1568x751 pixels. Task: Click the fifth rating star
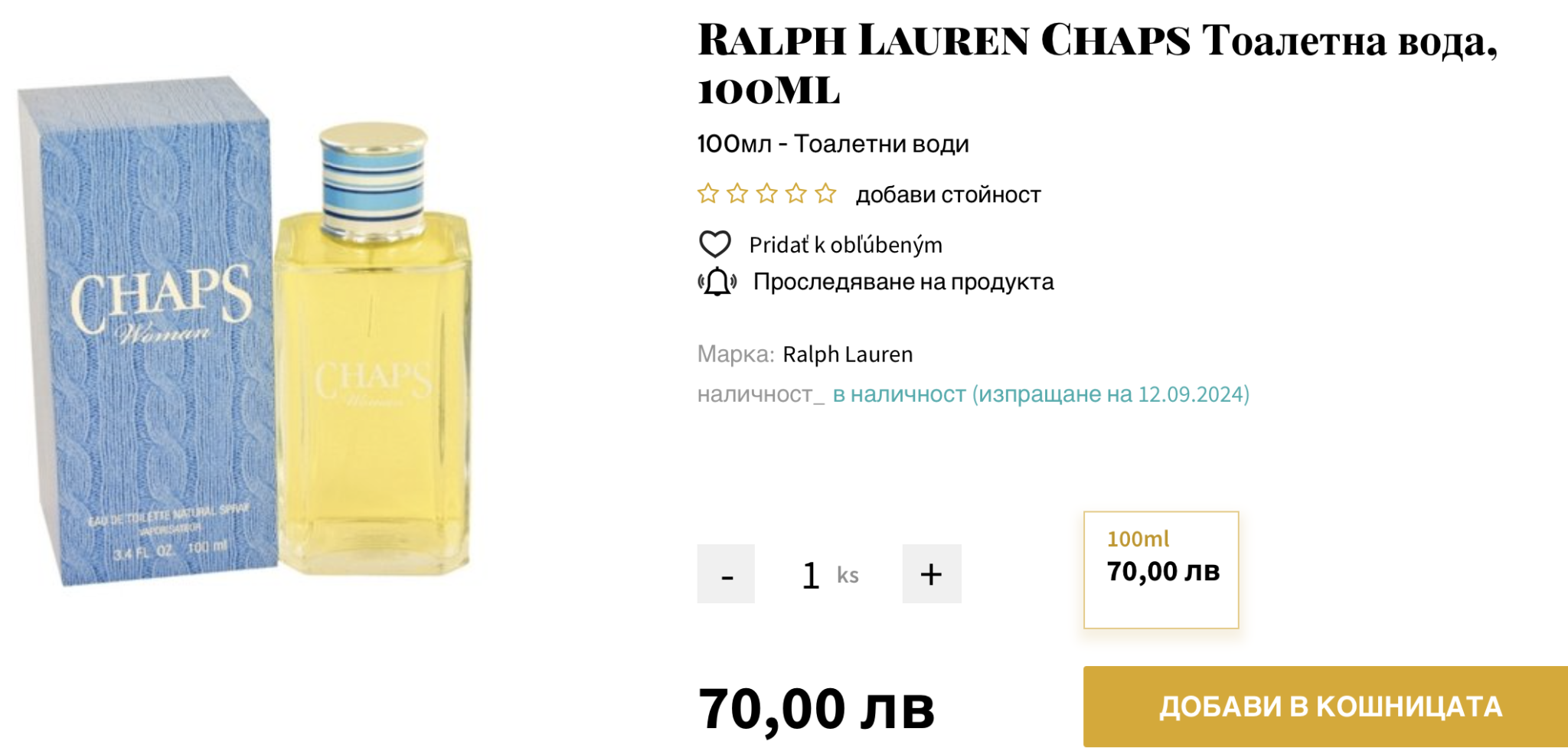coord(825,194)
